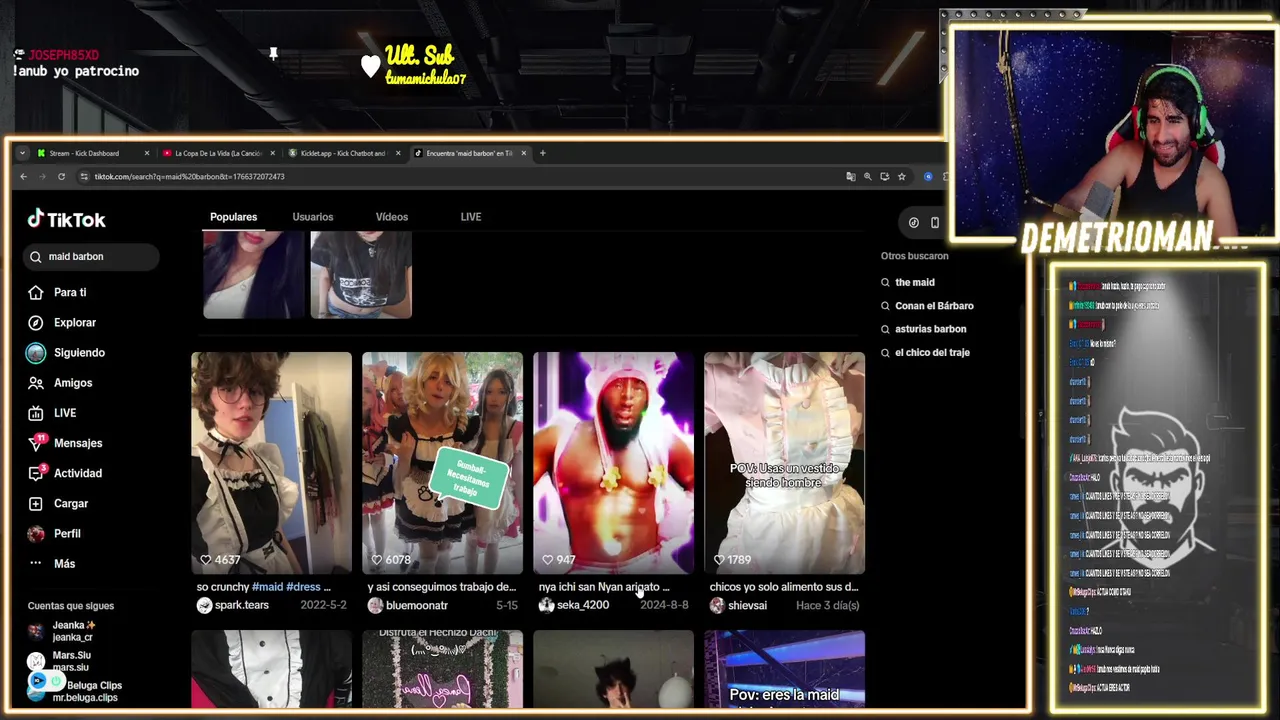Click magnifier icon in TikTok search box
The width and height of the screenshot is (1280, 720).
coord(37,256)
